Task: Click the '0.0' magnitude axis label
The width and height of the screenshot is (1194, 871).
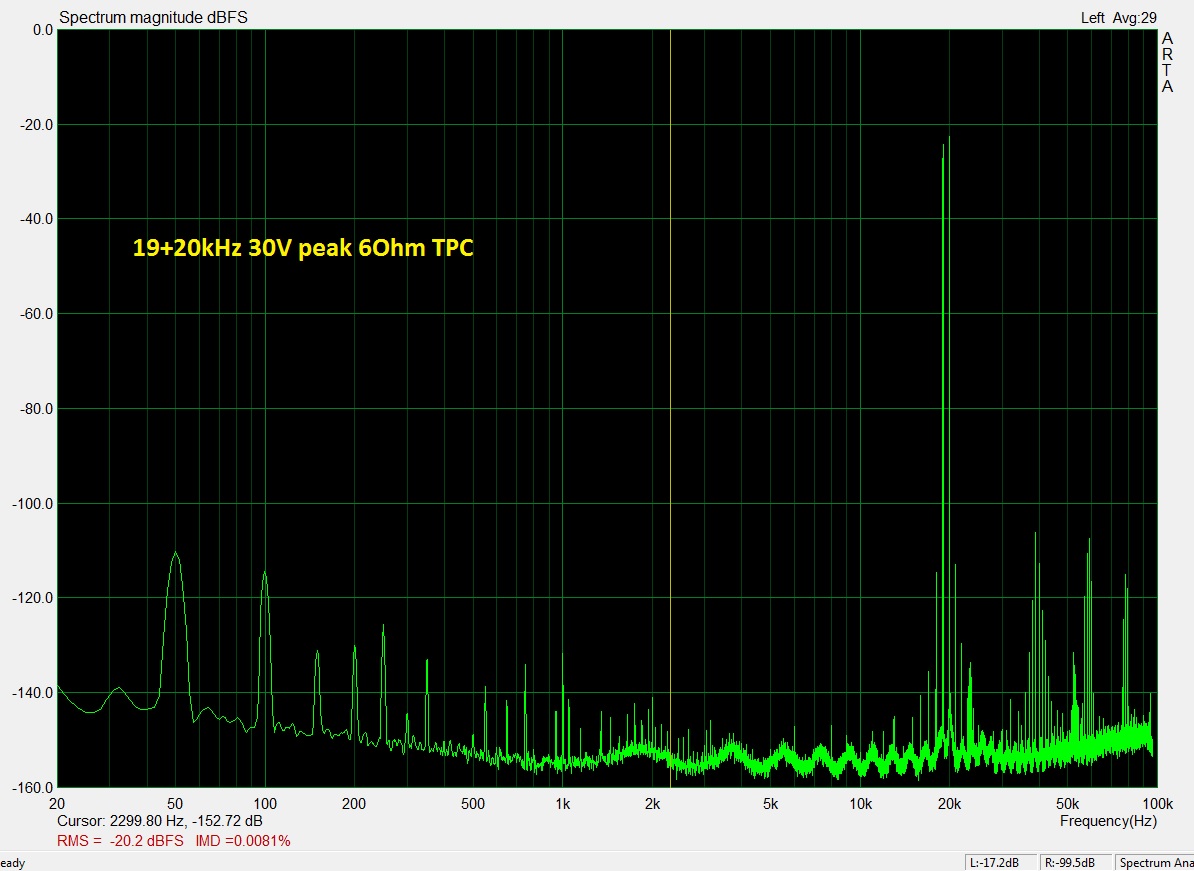Action: point(43,30)
